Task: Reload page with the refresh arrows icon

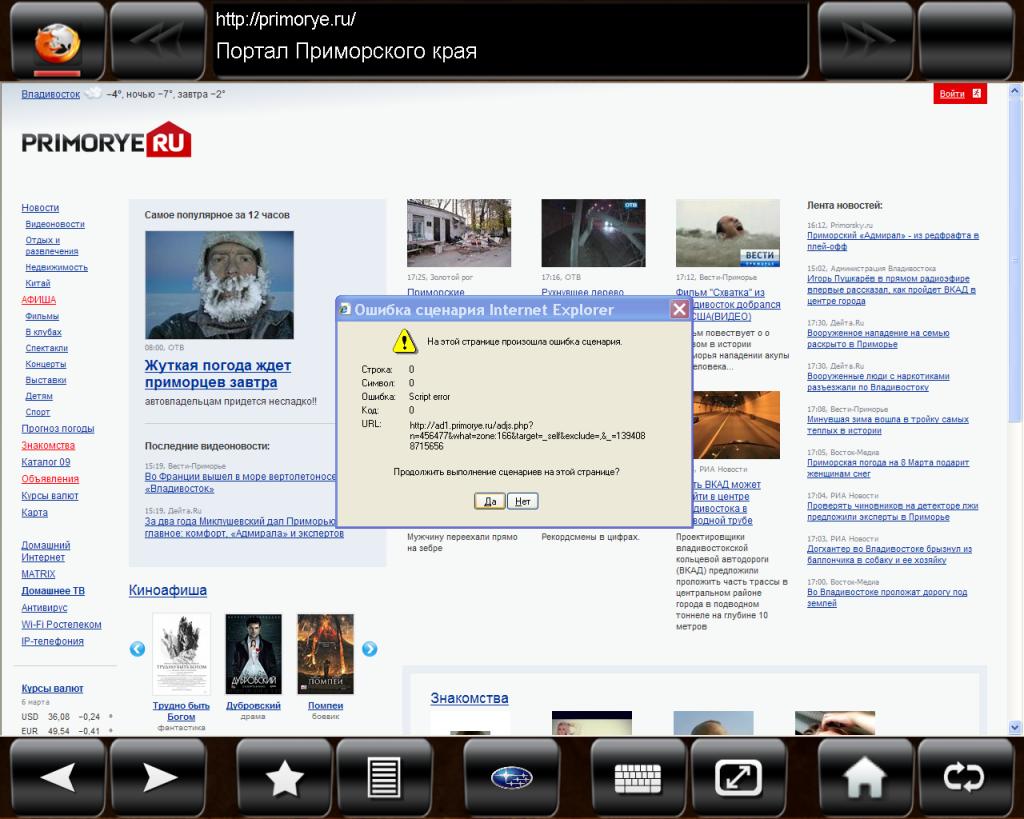Action: tap(965, 777)
